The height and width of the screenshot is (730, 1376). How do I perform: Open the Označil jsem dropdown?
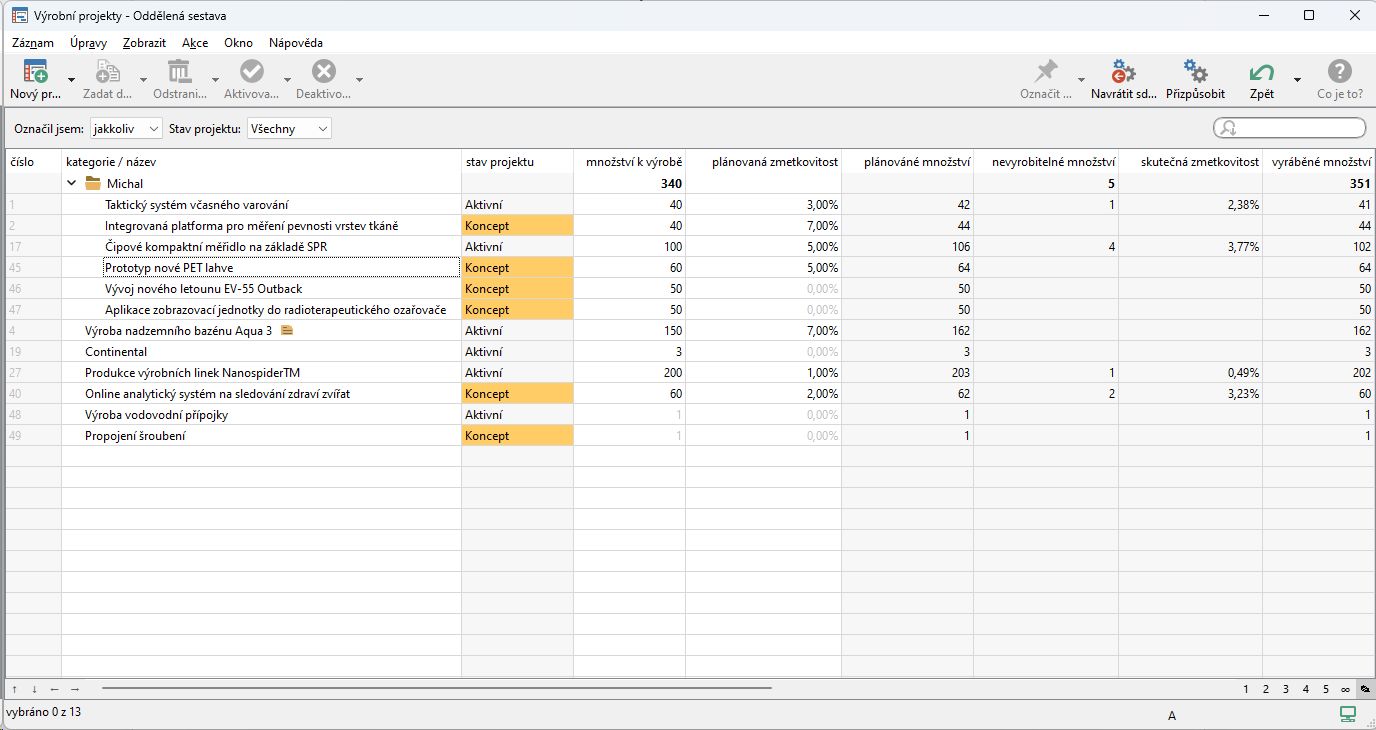125,129
